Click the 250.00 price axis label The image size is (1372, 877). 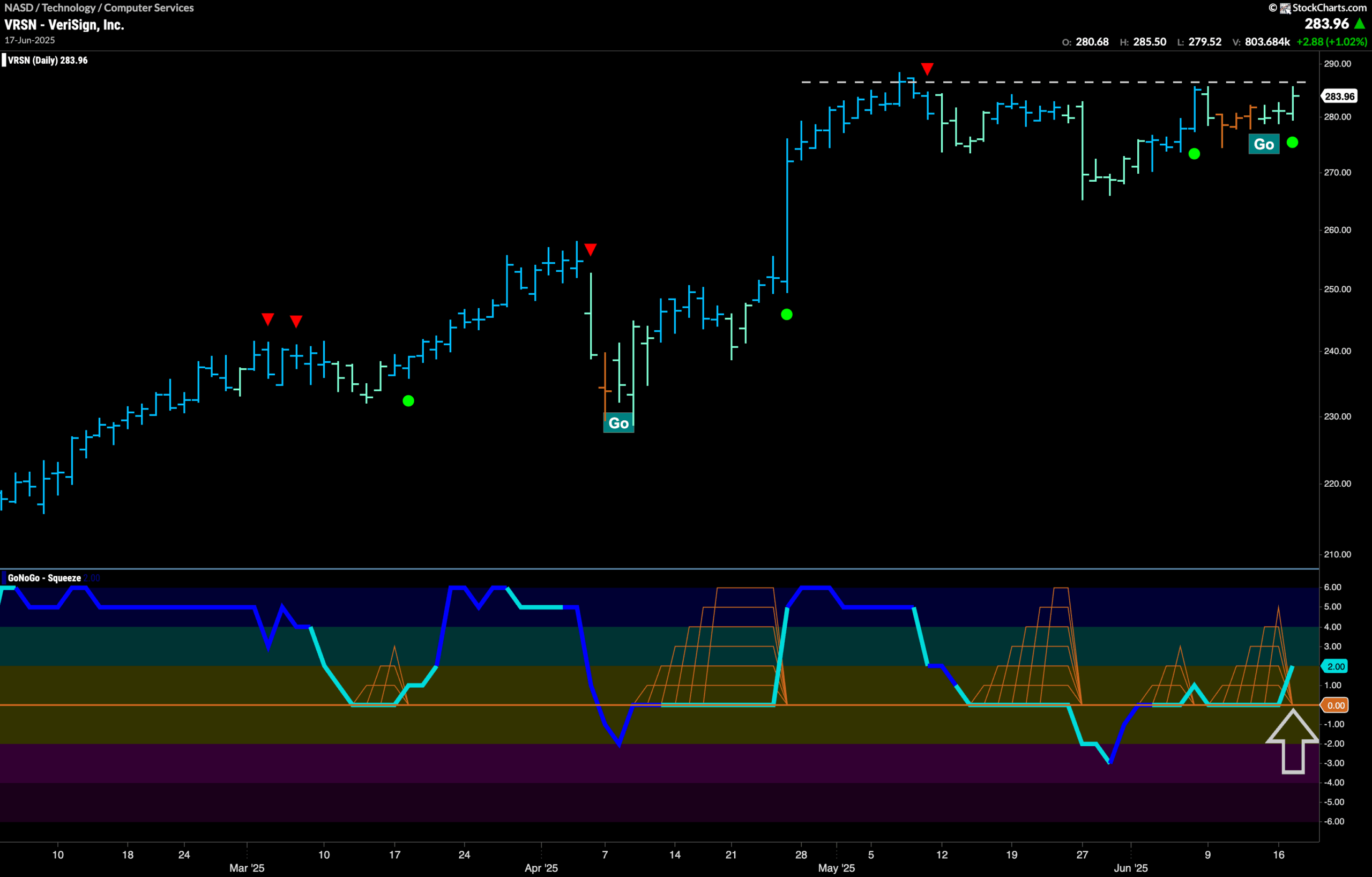(x=1337, y=289)
